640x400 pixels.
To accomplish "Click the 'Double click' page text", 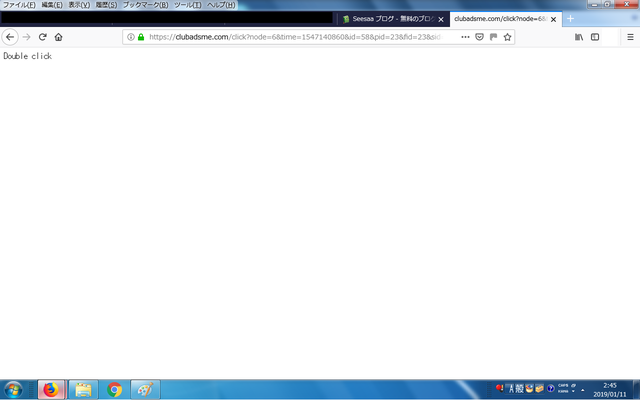I will [27, 56].
